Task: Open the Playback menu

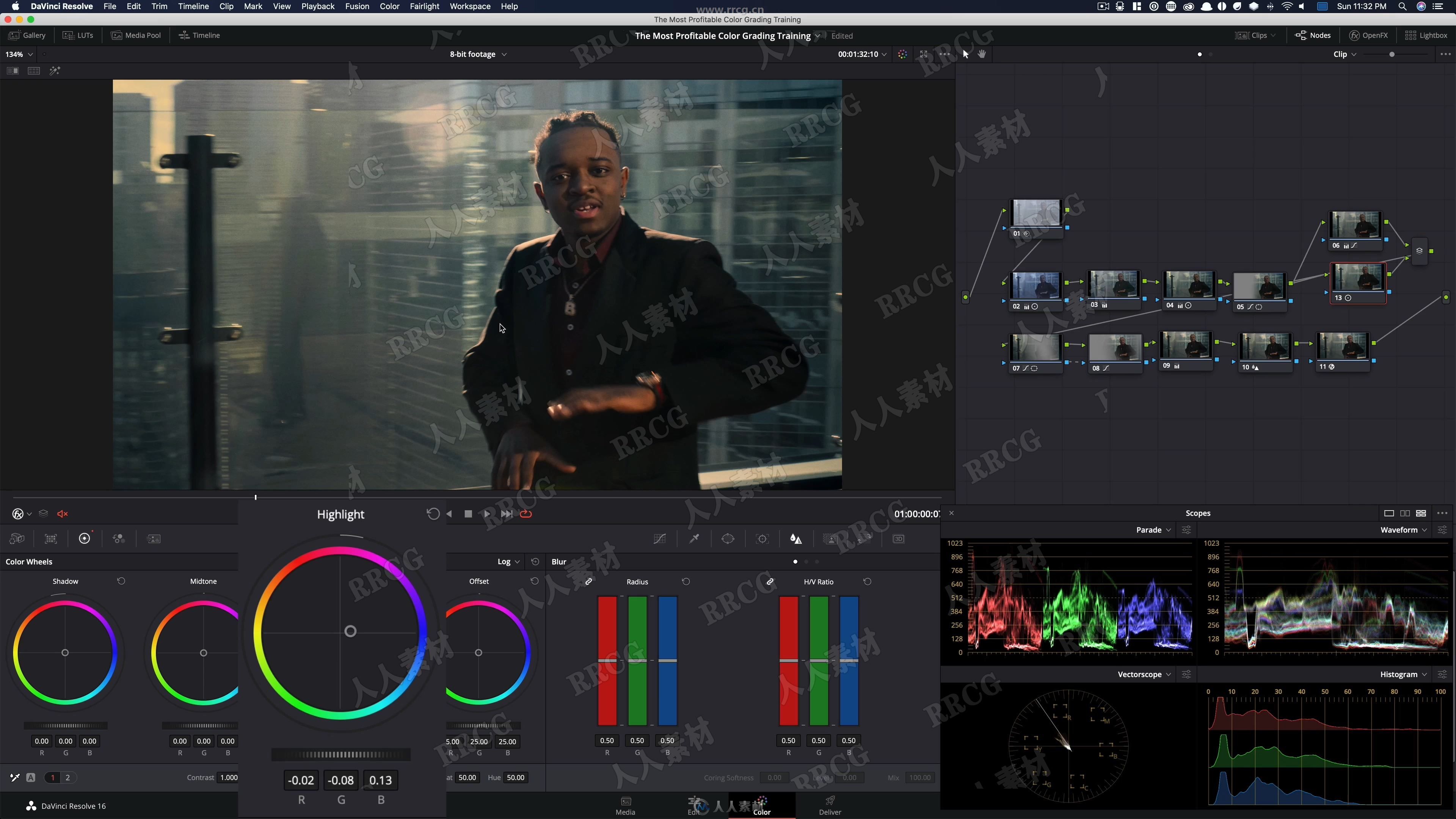Action: [318, 6]
